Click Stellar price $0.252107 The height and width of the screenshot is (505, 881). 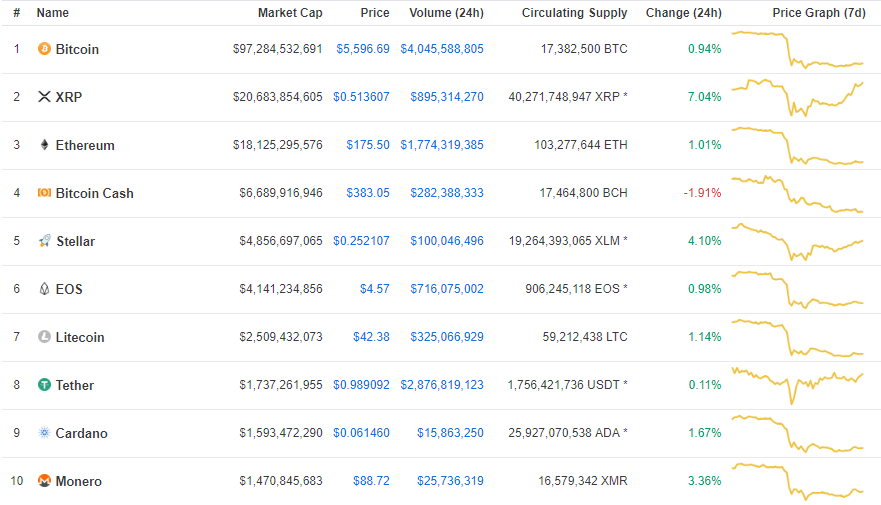(361, 241)
